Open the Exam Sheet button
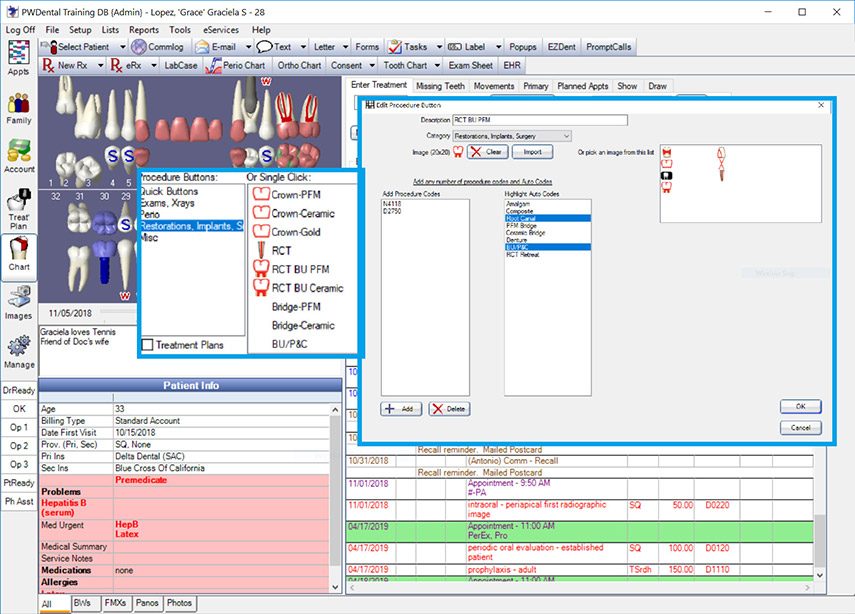 (471, 65)
